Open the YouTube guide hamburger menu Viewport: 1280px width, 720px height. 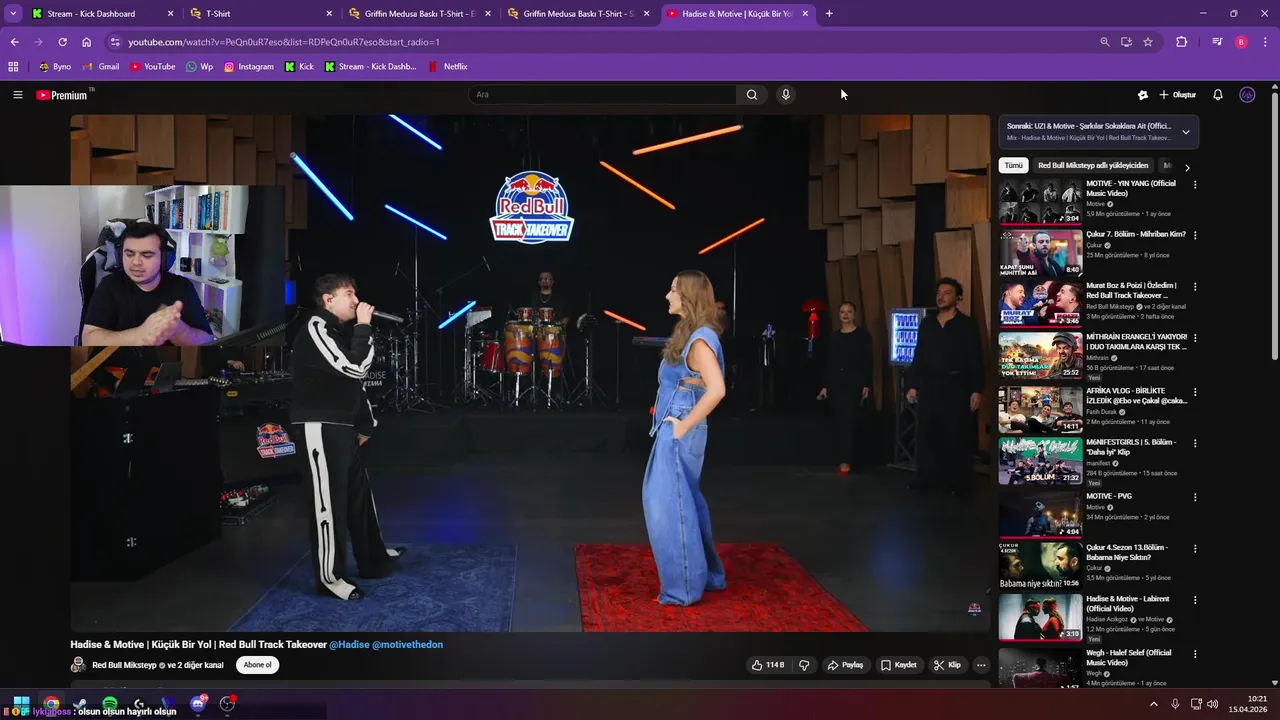pyautogui.click(x=18, y=95)
